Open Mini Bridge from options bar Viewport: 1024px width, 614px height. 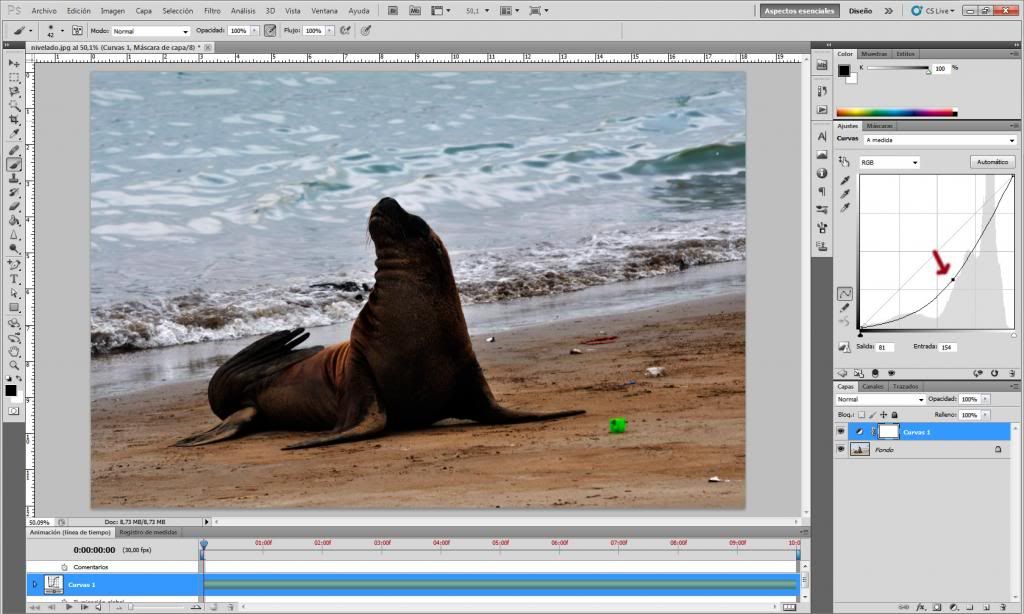[414, 10]
